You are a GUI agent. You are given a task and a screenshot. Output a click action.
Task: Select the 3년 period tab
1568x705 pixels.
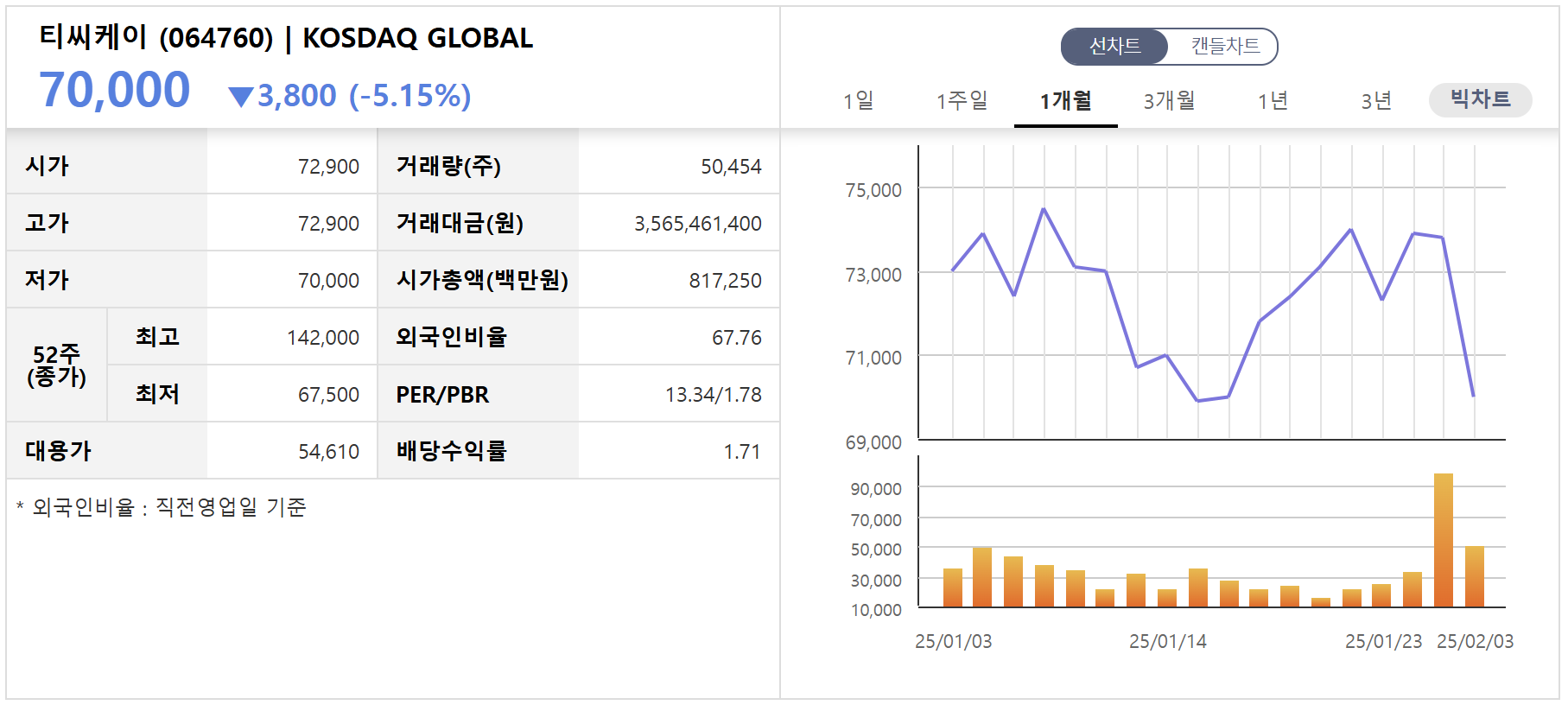tap(1376, 101)
